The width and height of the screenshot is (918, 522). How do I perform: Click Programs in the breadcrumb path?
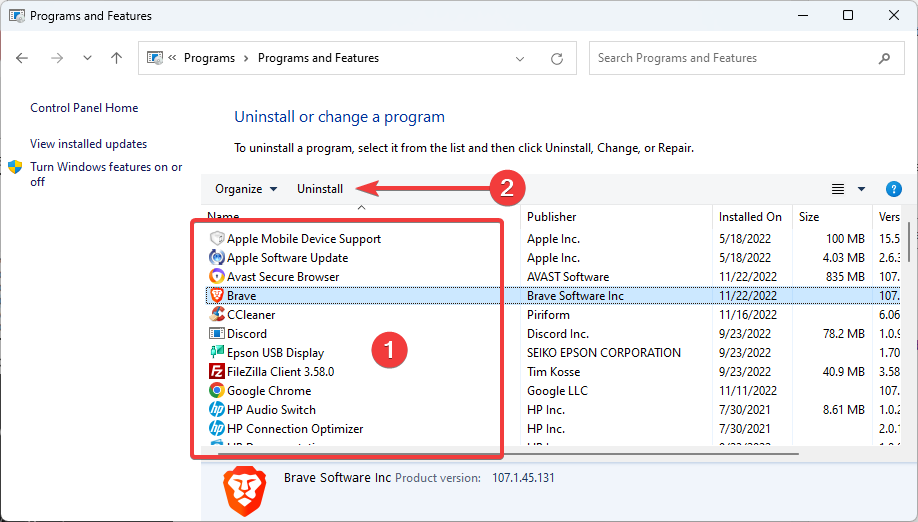point(209,58)
